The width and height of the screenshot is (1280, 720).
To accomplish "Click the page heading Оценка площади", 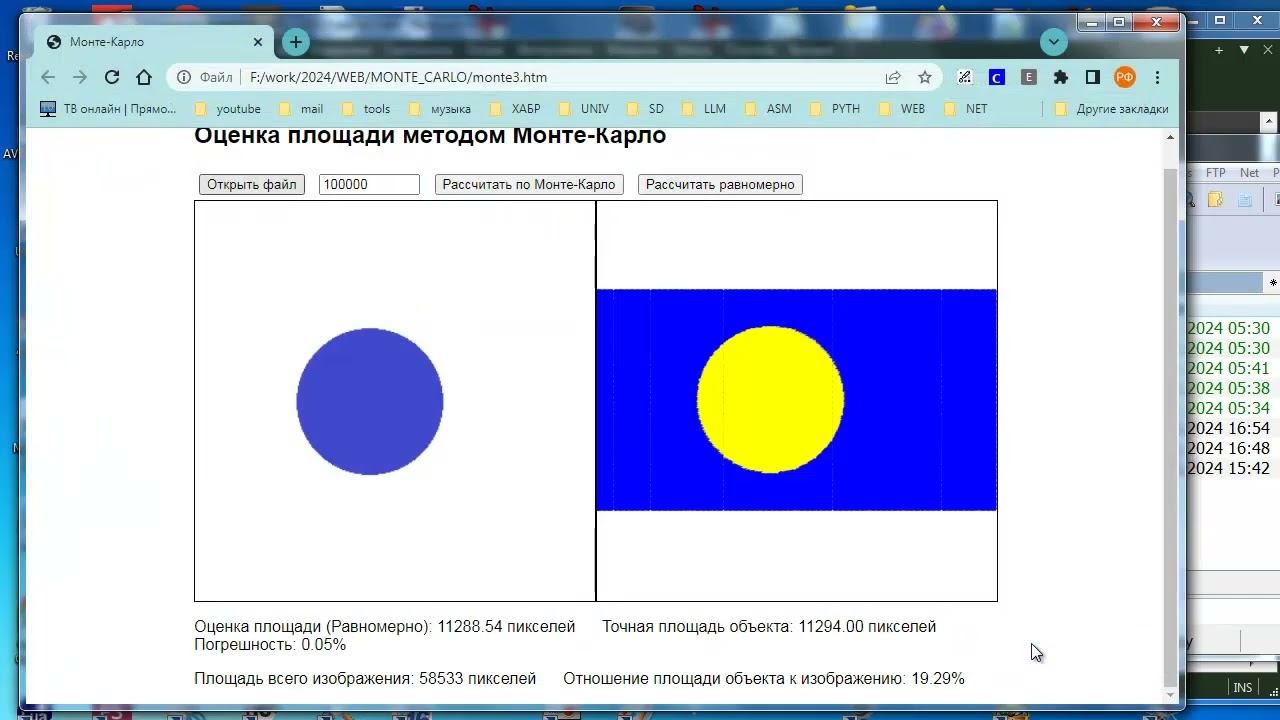I will [430, 135].
